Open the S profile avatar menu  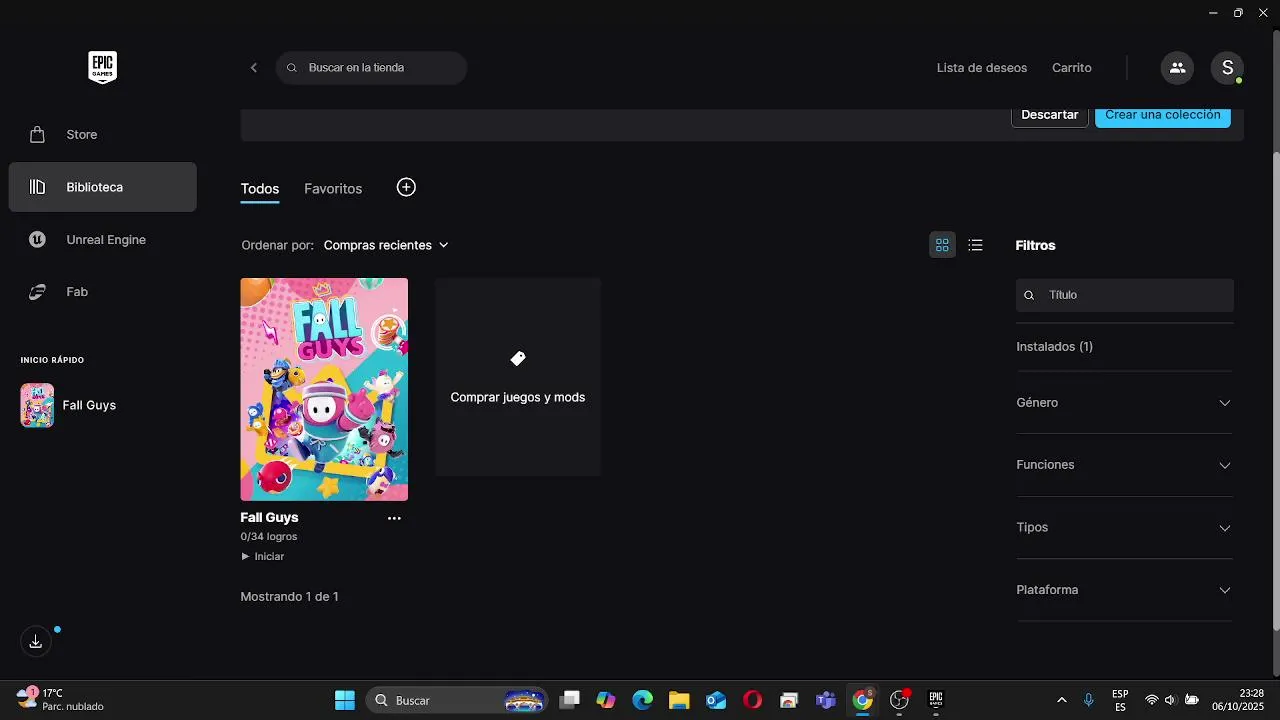1227,68
